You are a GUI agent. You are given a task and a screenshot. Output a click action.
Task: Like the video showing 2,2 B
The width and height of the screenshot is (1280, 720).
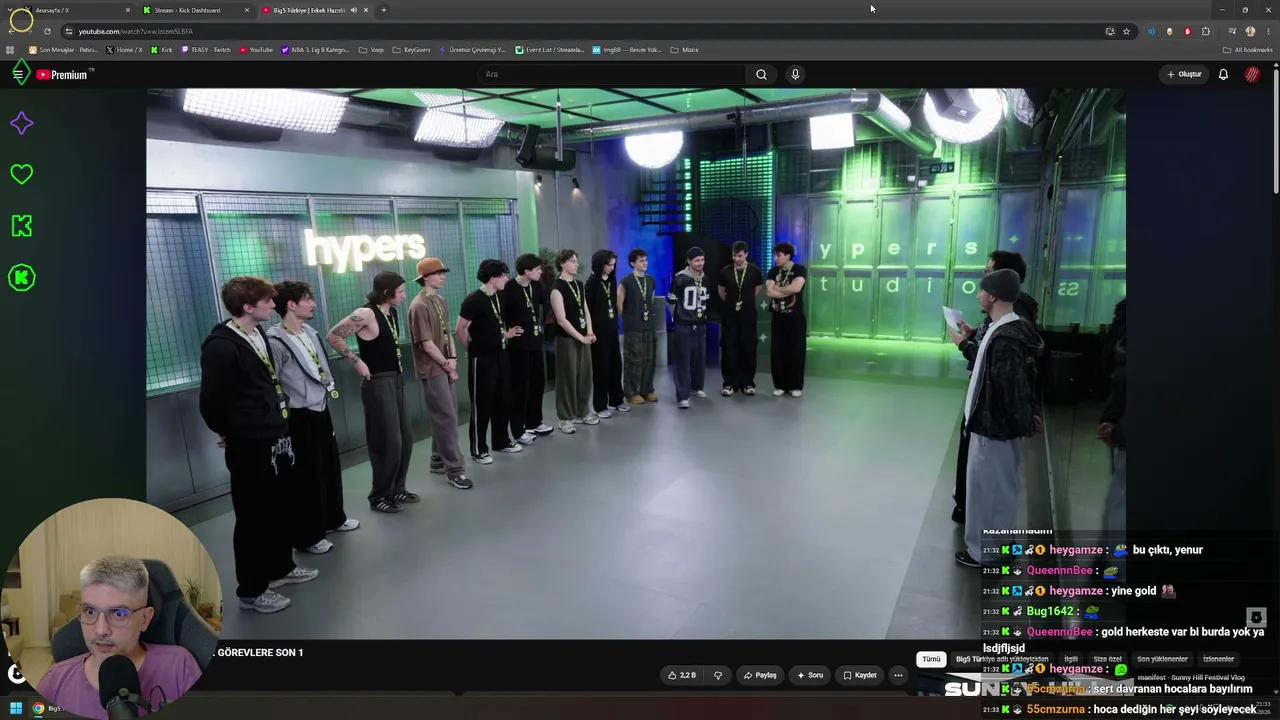[682, 675]
